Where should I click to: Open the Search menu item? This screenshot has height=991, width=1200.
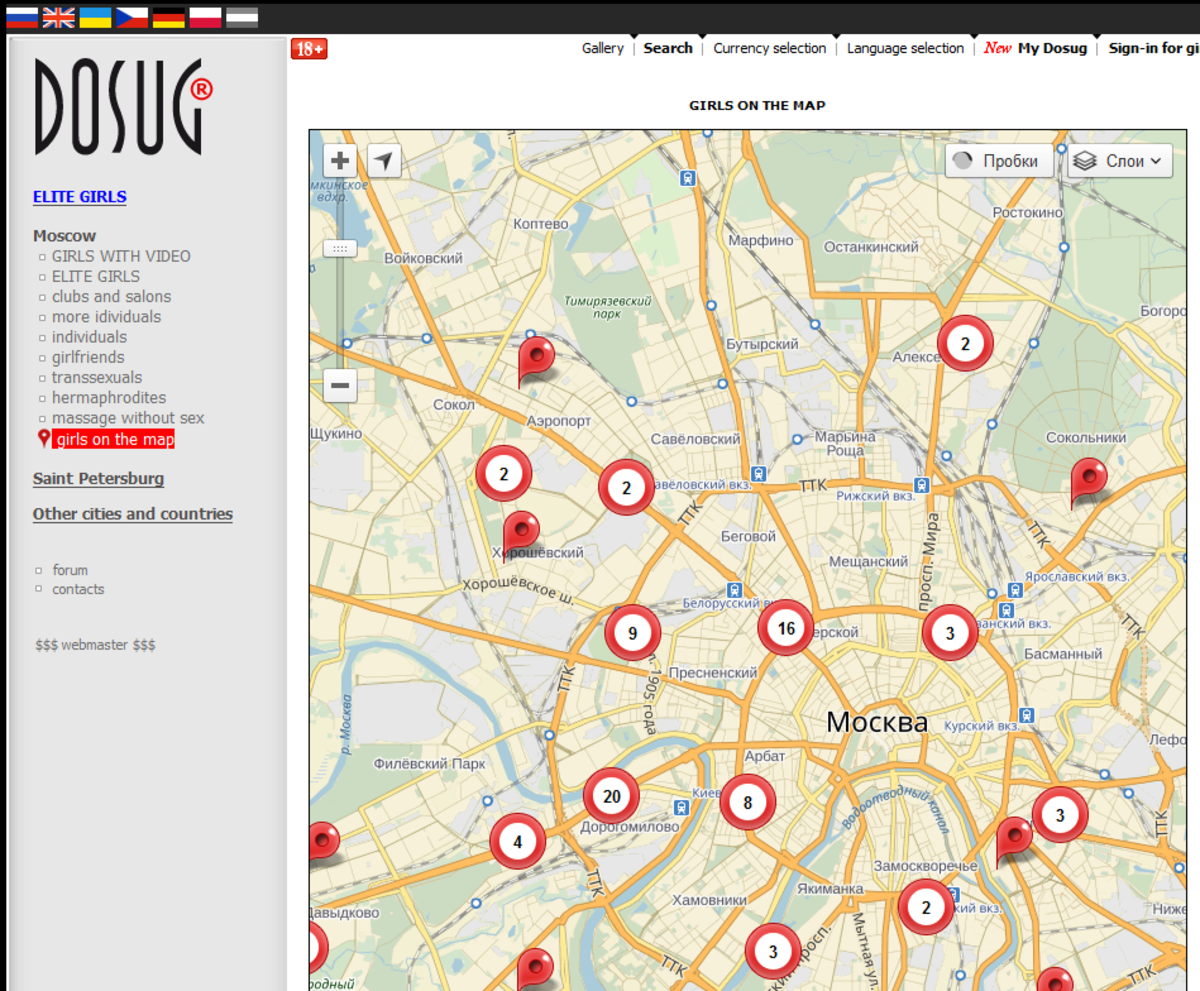pyautogui.click(x=668, y=48)
